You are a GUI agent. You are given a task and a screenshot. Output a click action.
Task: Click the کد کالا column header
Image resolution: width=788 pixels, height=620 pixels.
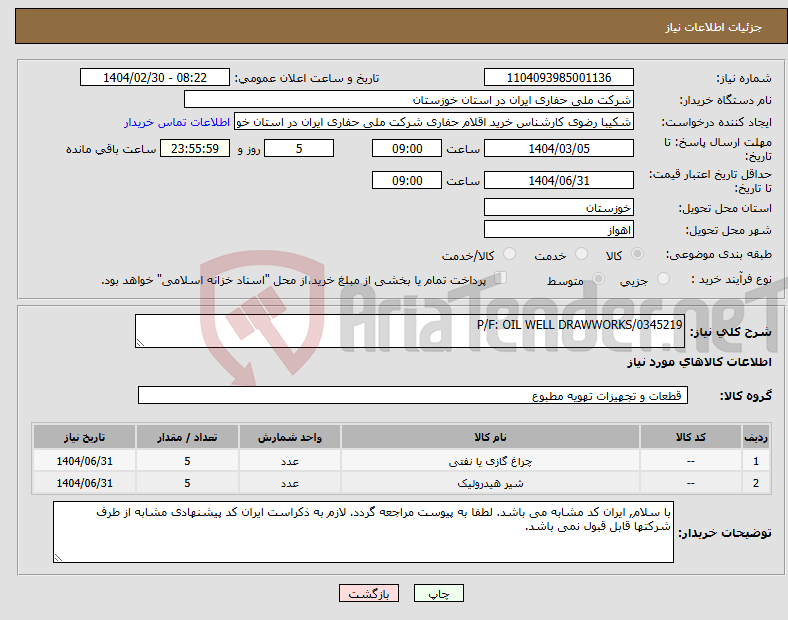pyautogui.click(x=691, y=437)
